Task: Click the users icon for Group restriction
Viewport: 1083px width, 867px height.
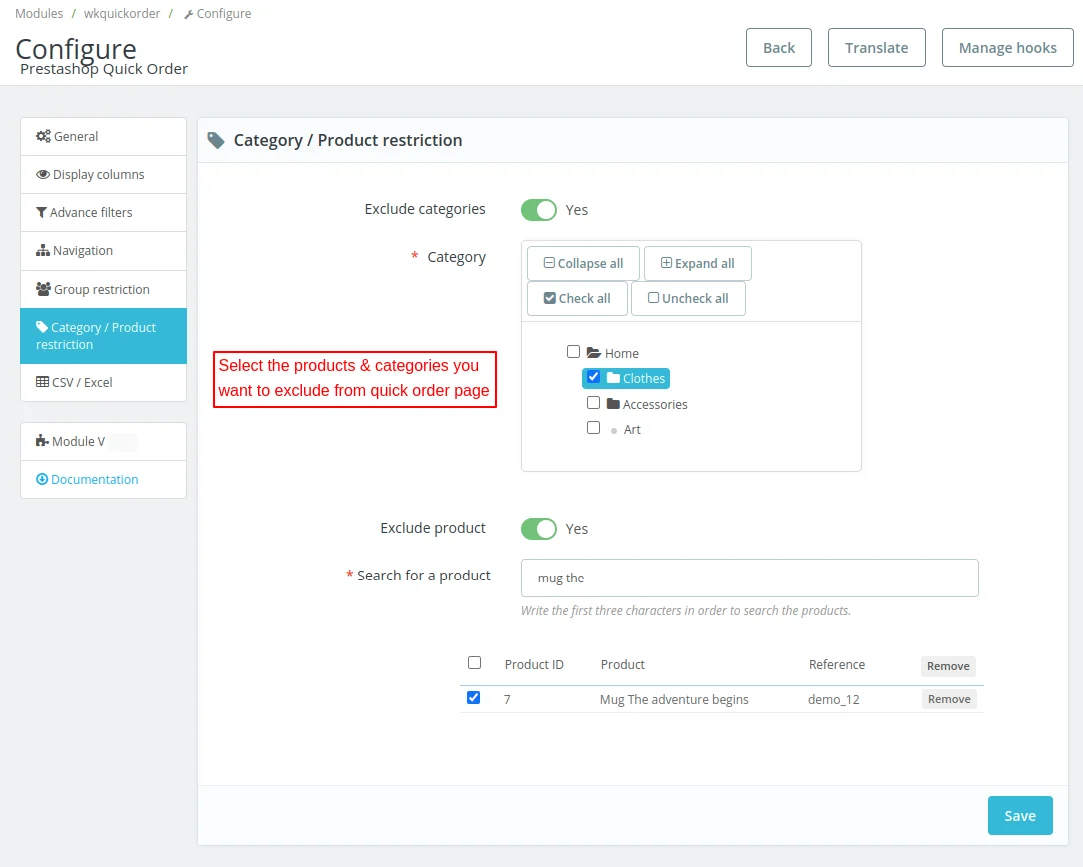Action: click(43, 290)
